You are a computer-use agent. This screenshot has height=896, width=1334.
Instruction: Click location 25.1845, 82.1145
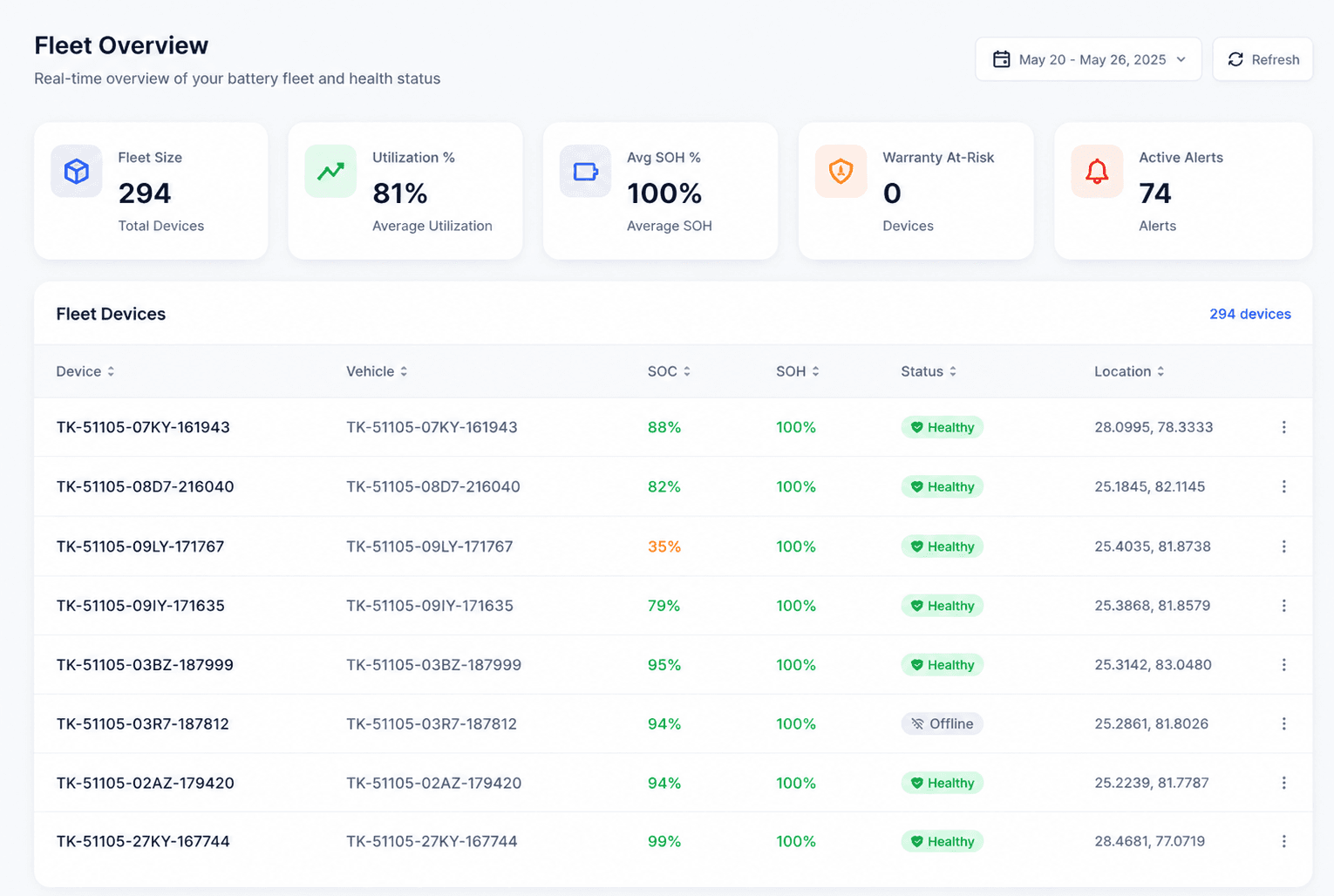1150,486
